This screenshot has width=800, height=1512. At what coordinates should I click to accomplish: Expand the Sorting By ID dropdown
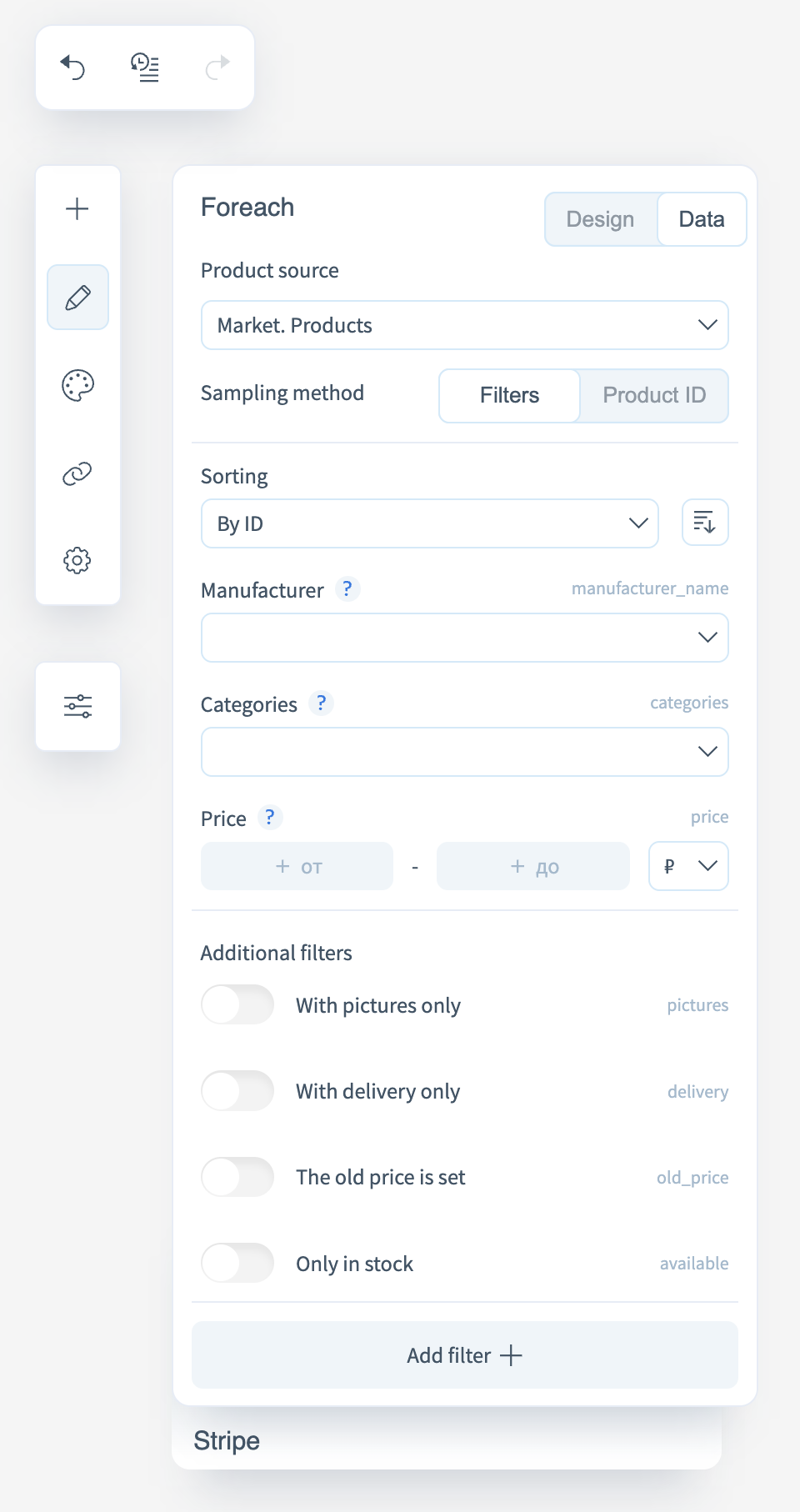click(429, 523)
